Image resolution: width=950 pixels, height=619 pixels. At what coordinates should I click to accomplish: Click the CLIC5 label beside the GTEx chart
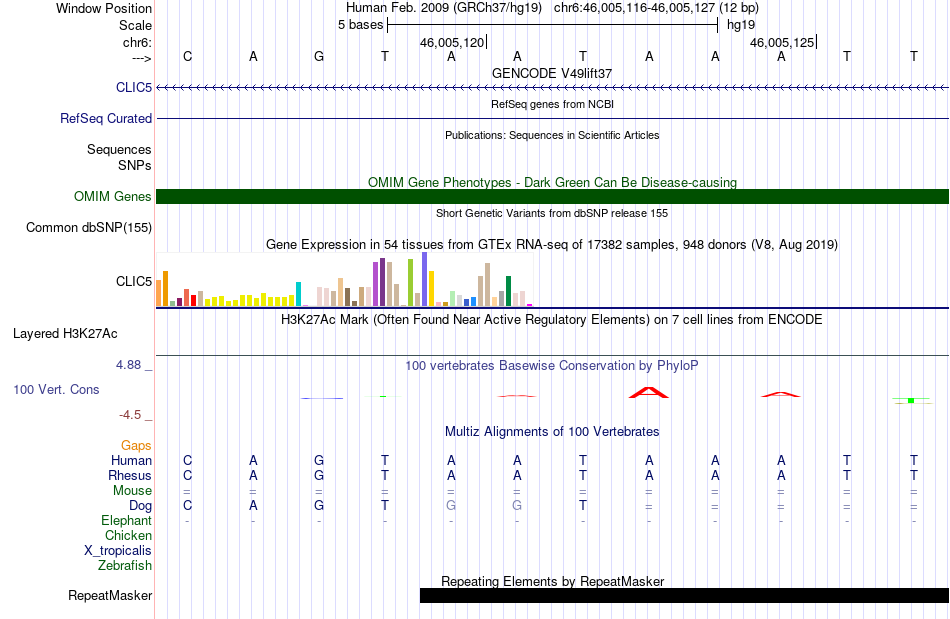pyautogui.click(x=134, y=281)
